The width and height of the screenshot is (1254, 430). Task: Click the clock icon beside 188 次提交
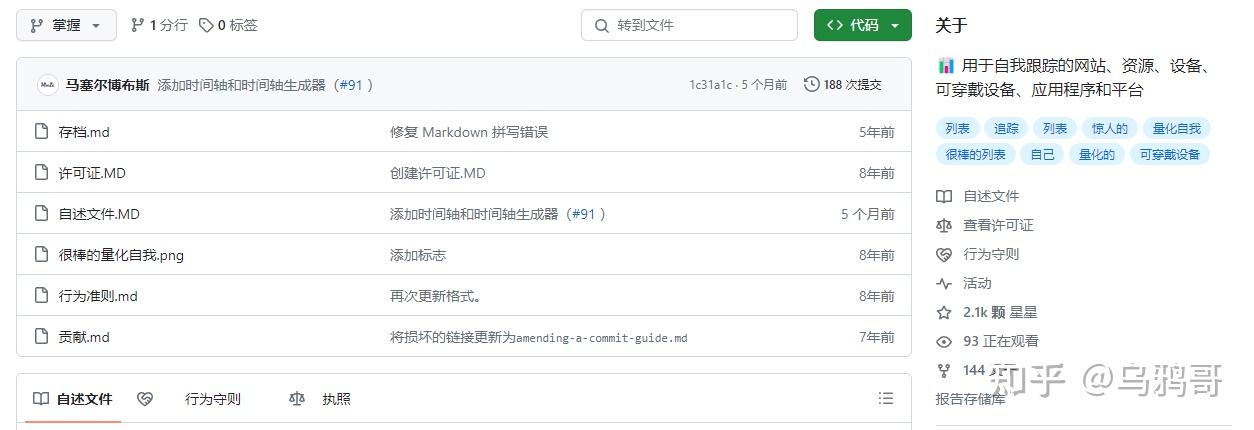(812, 85)
